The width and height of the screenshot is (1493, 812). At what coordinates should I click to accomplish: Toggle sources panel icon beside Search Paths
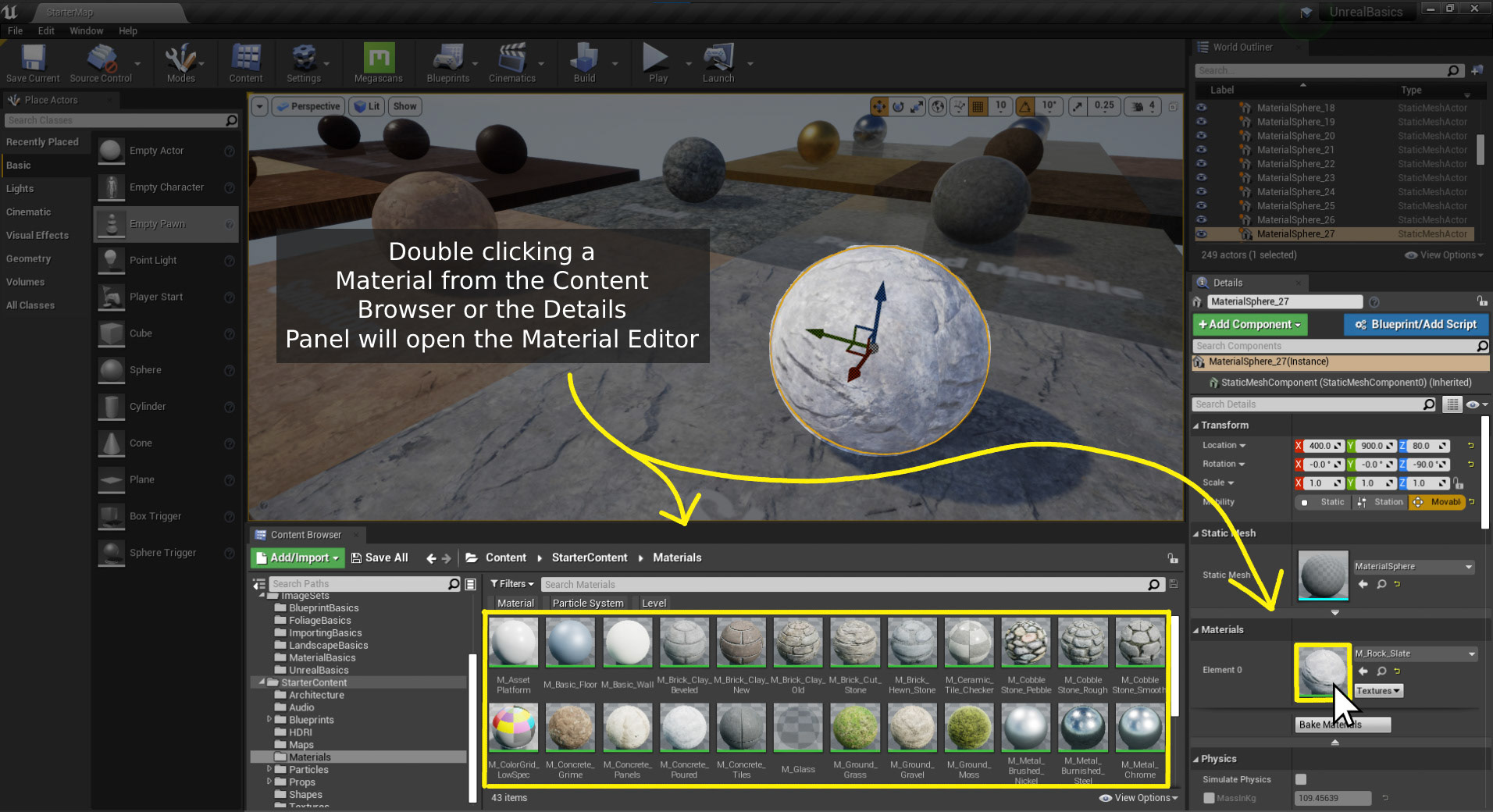[259, 584]
